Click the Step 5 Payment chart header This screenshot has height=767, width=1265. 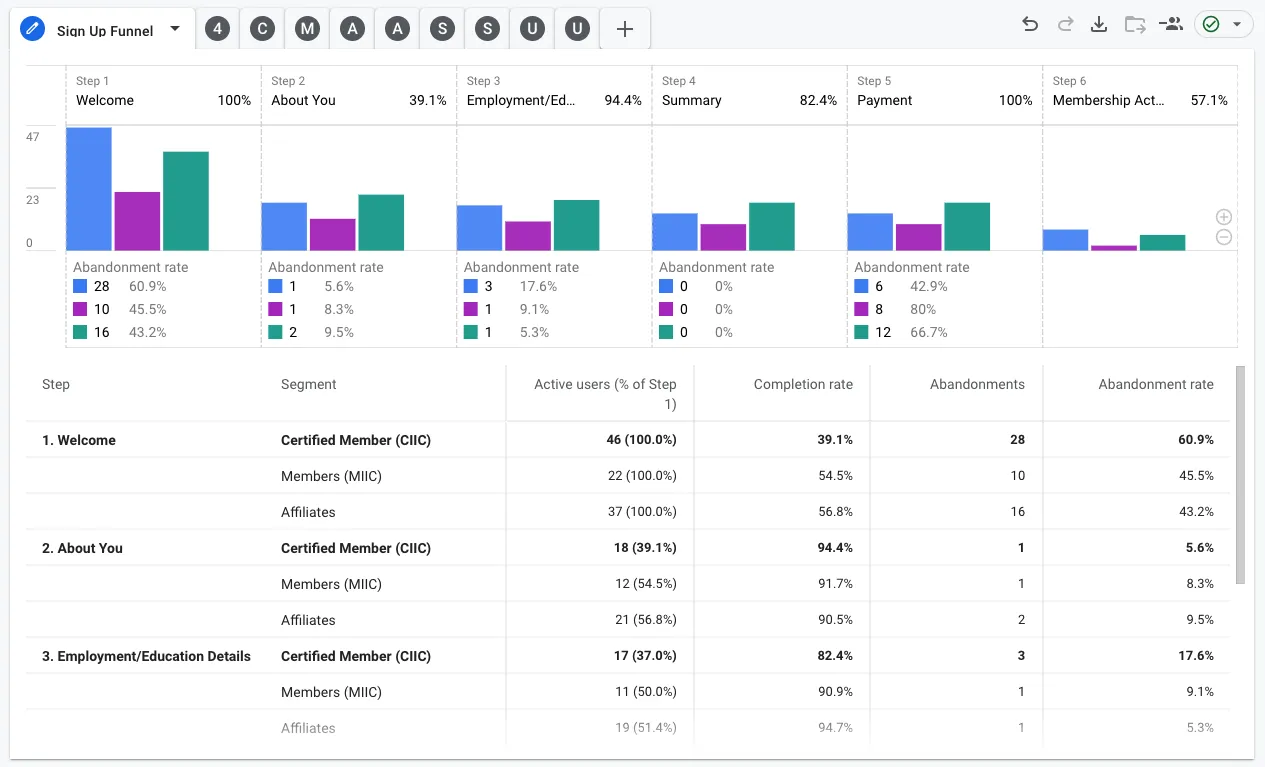coord(944,91)
